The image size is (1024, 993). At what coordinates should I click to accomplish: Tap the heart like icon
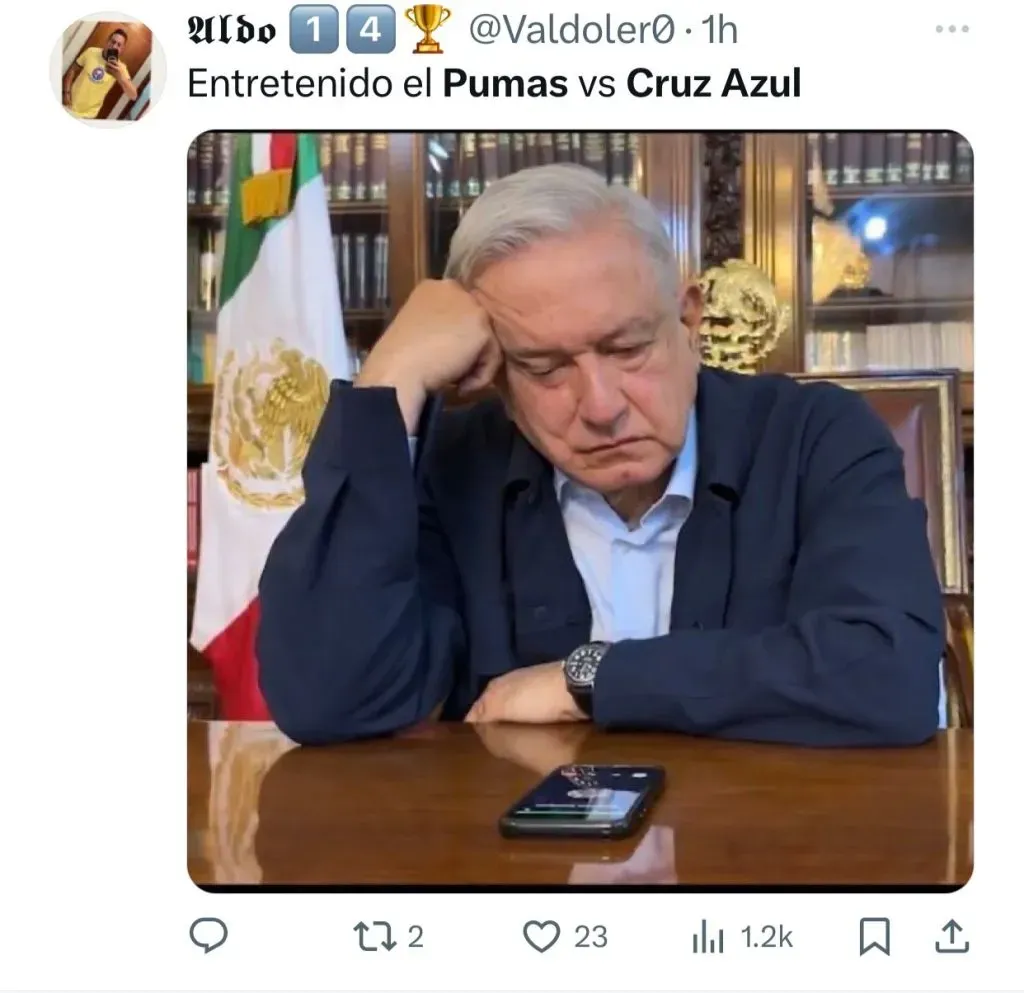coord(541,936)
